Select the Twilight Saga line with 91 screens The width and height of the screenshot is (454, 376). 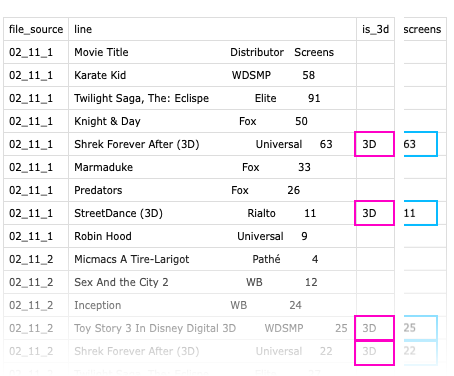tap(212, 98)
